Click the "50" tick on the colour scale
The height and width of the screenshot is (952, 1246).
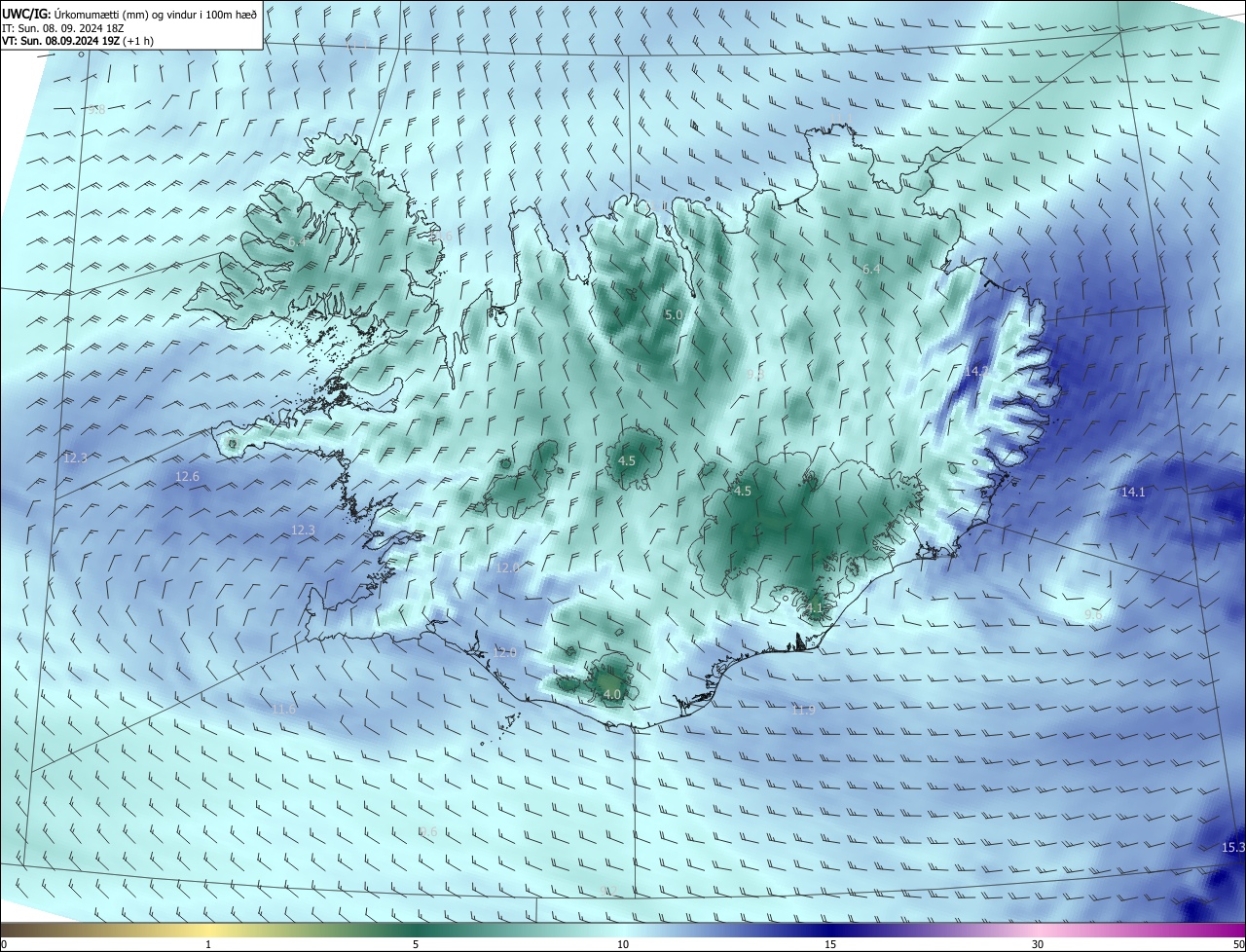pyautogui.click(x=1238, y=944)
